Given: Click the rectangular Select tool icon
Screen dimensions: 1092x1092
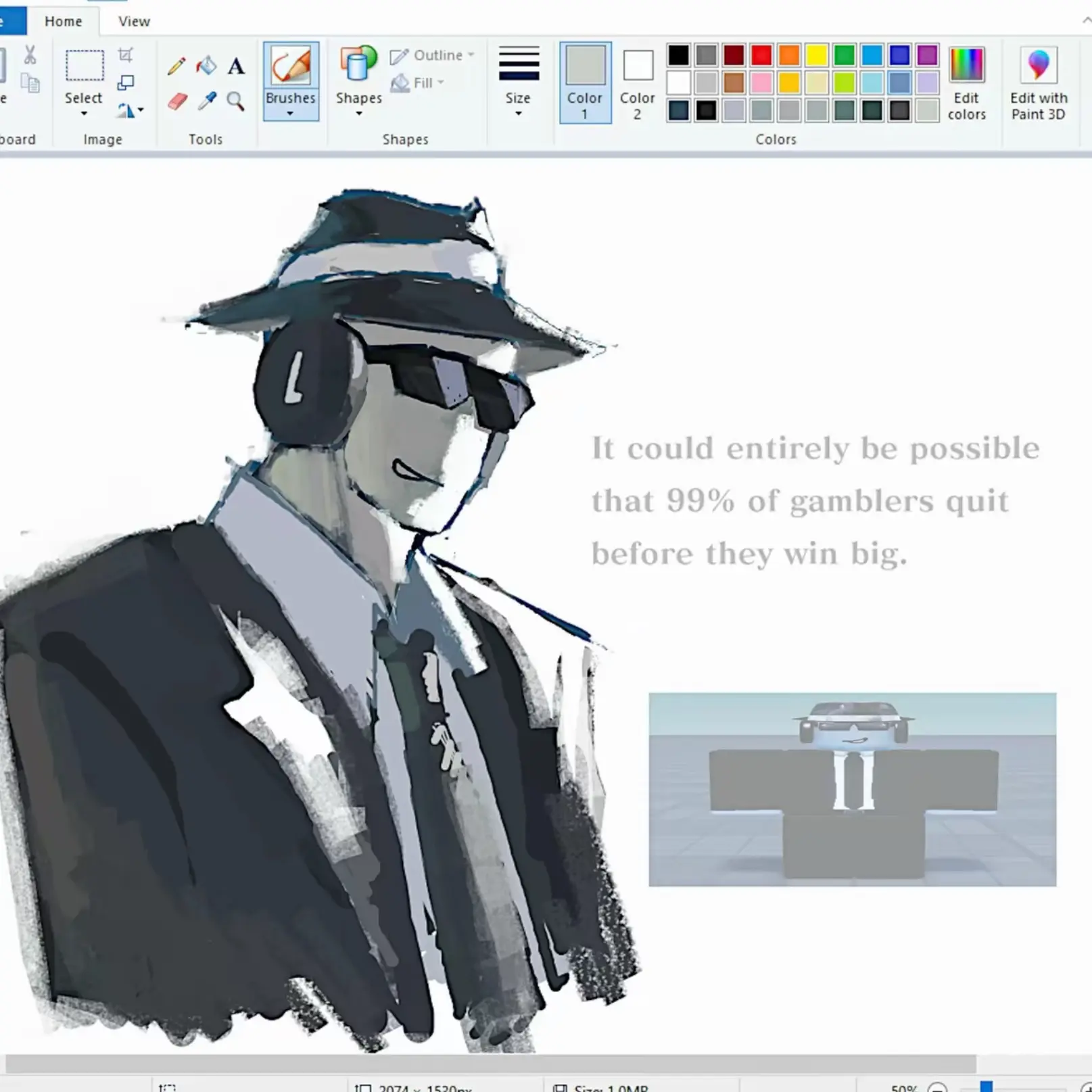Looking at the screenshot, I should (x=85, y=66).
